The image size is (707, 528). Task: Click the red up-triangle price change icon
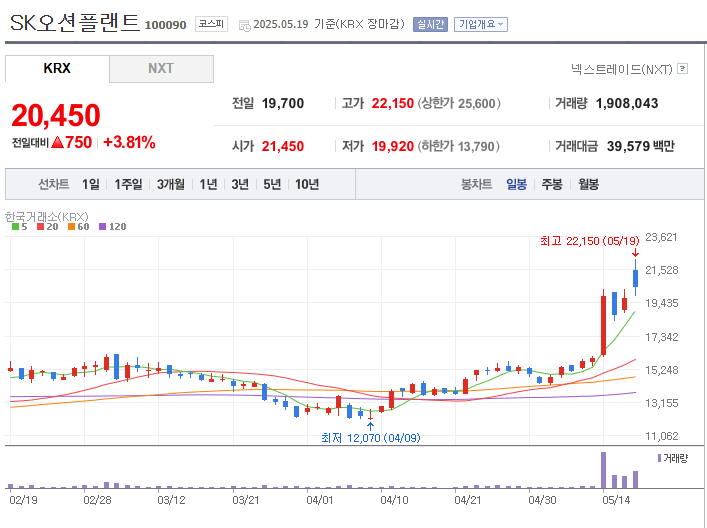(58, 142)
